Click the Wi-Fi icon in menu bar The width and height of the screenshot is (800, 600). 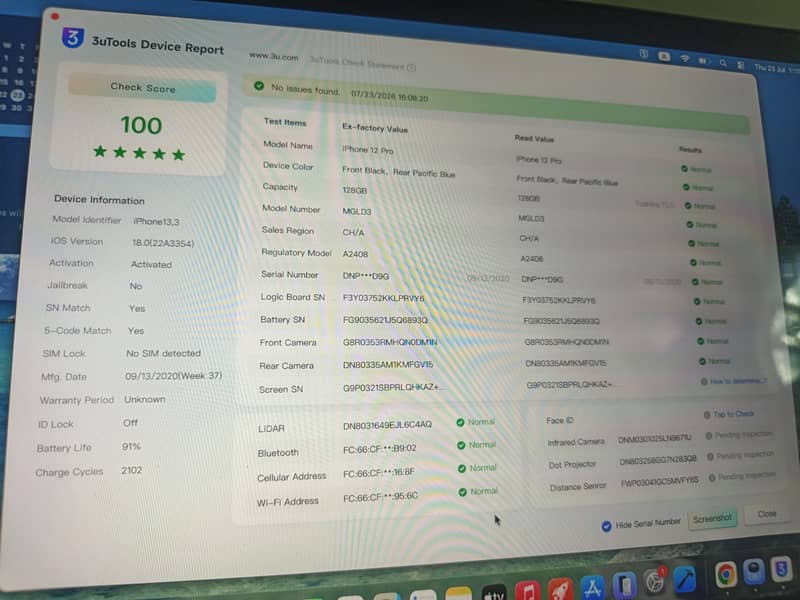[685, 58]
